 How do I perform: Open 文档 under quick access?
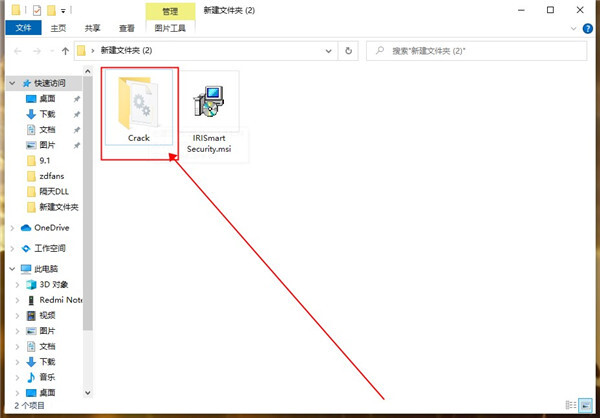point(47,130)
